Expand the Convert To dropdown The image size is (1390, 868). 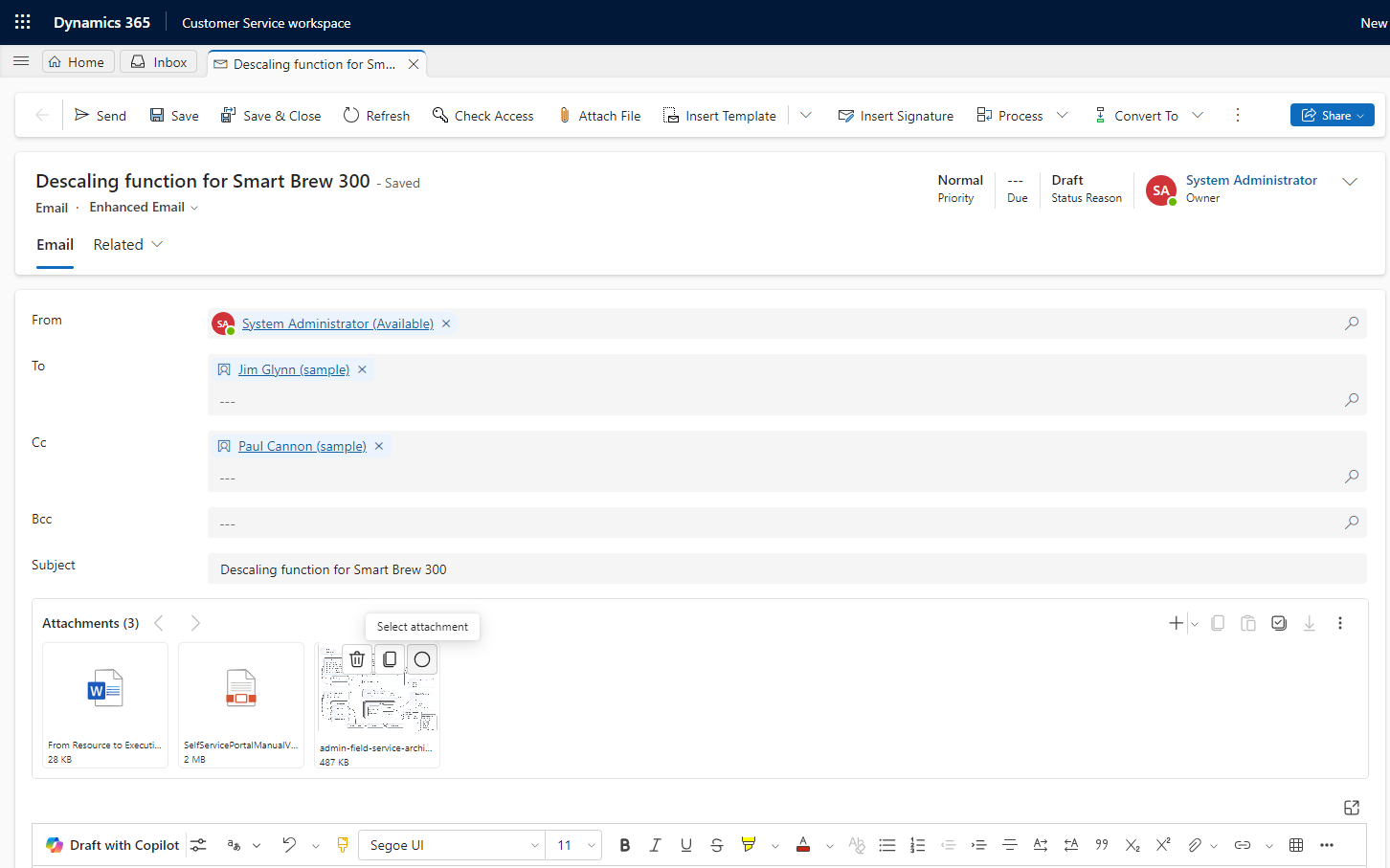[x=1198, y=116]
